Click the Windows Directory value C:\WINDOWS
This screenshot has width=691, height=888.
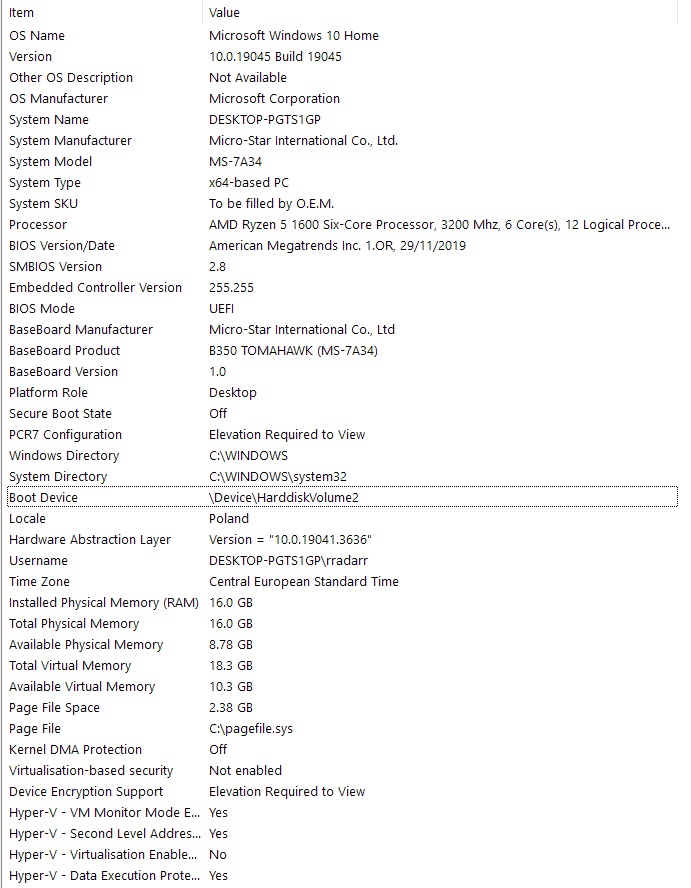coord(248,455)
